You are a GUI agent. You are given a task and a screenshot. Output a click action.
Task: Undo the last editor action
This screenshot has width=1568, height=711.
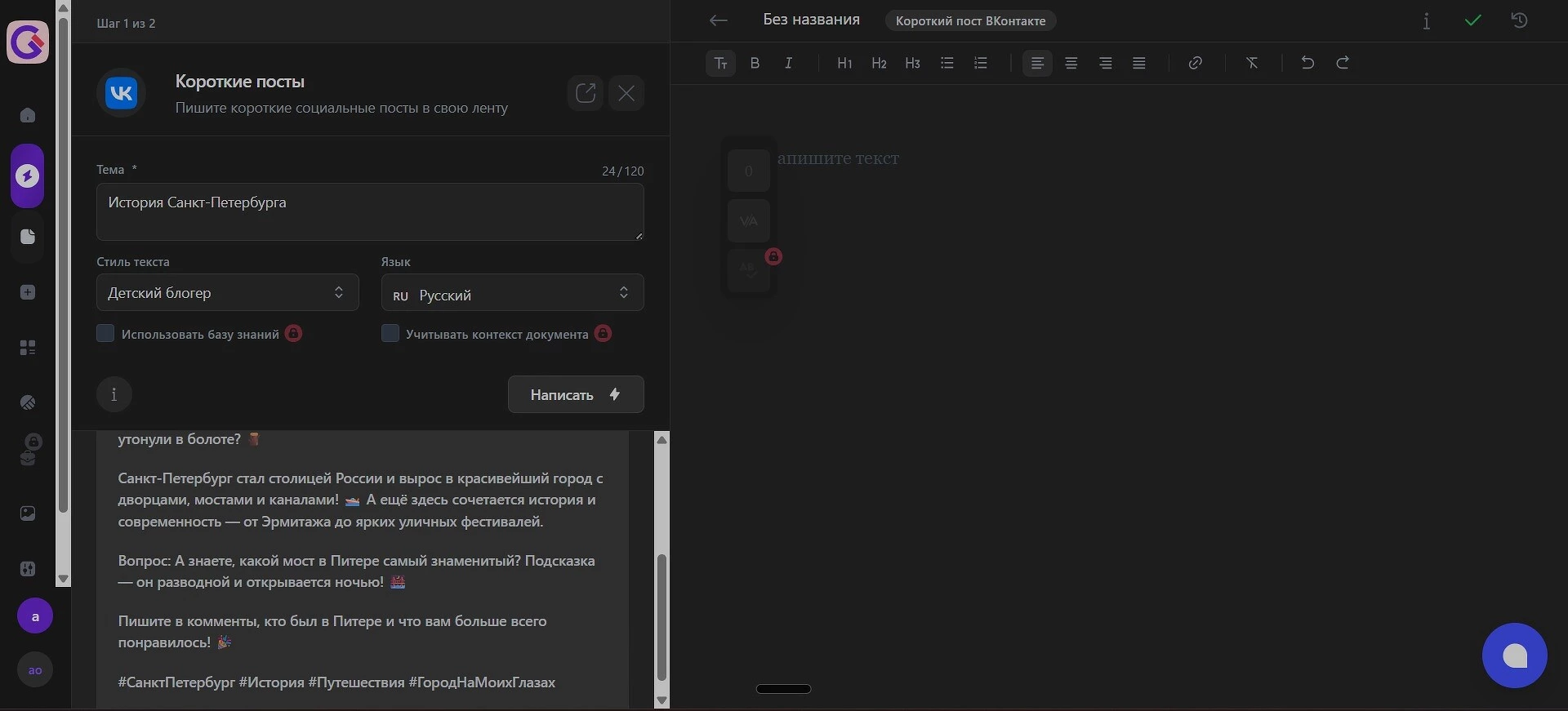point(1307,63)
